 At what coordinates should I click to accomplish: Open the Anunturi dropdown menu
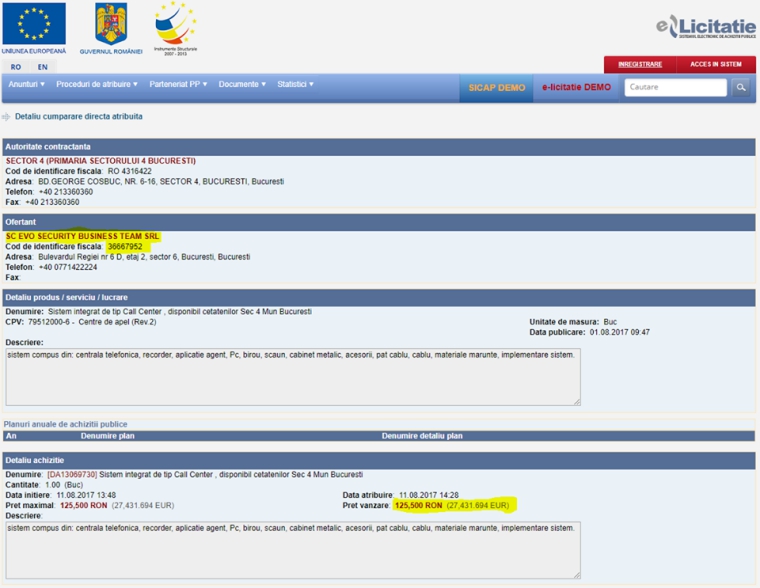click(27, 84)
